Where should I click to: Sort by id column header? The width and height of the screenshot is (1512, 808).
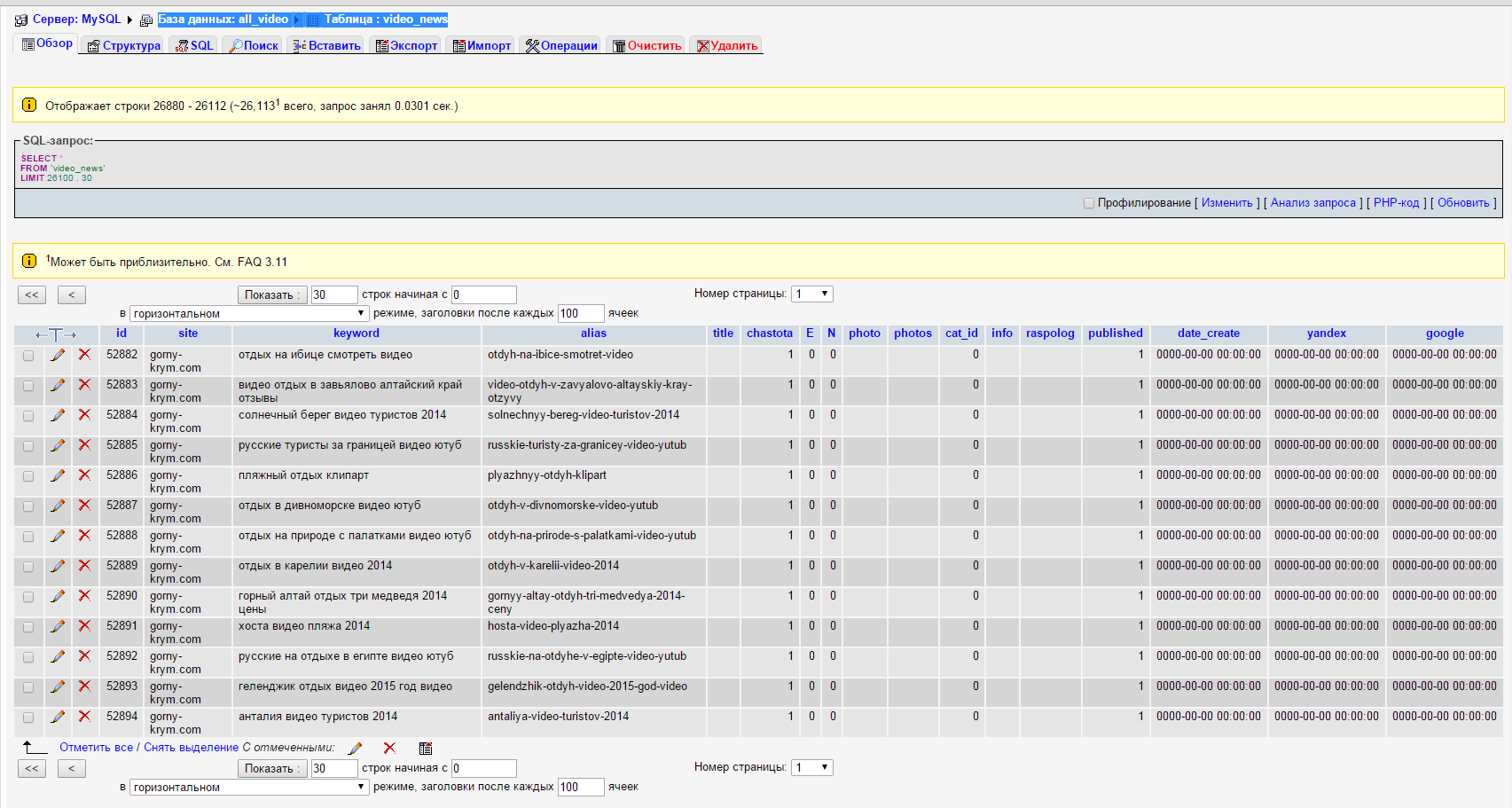point(121,333)
